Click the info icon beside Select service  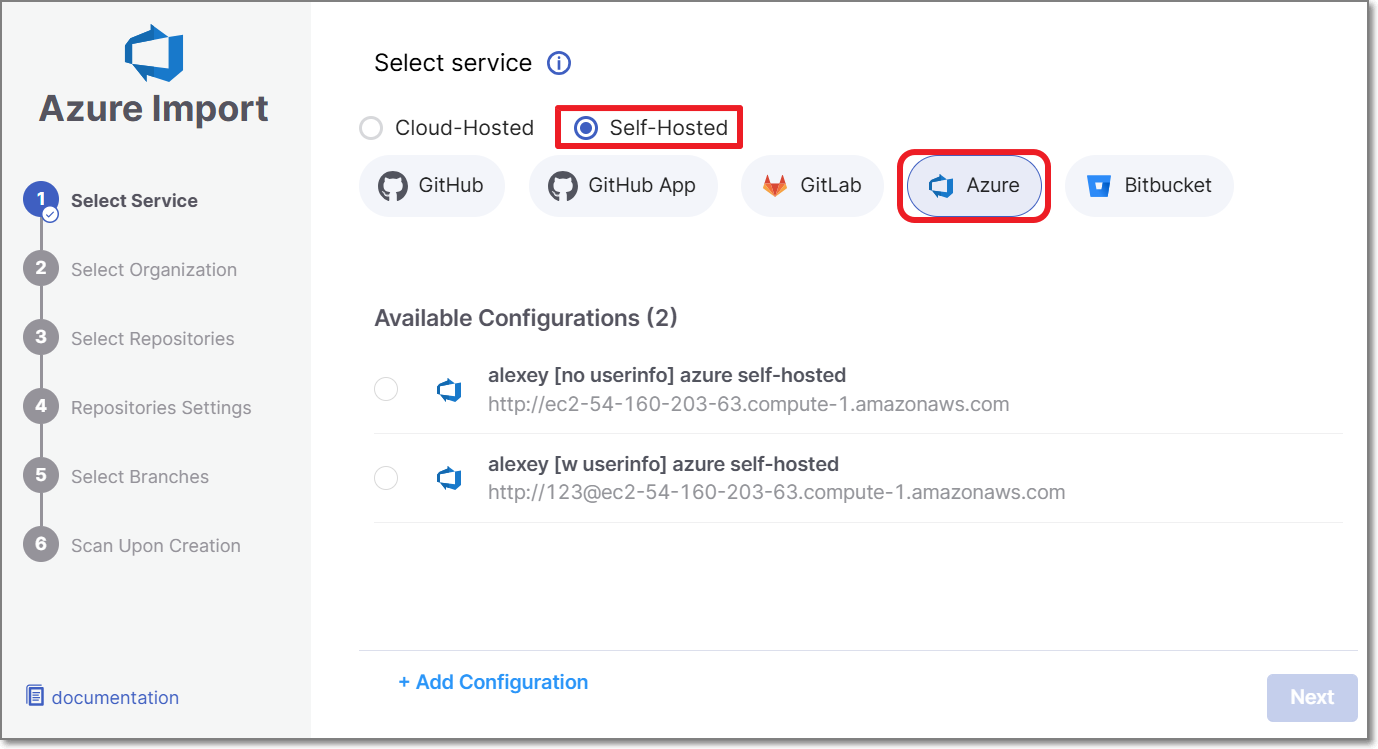pyautogui.click(x=558, y=63)
